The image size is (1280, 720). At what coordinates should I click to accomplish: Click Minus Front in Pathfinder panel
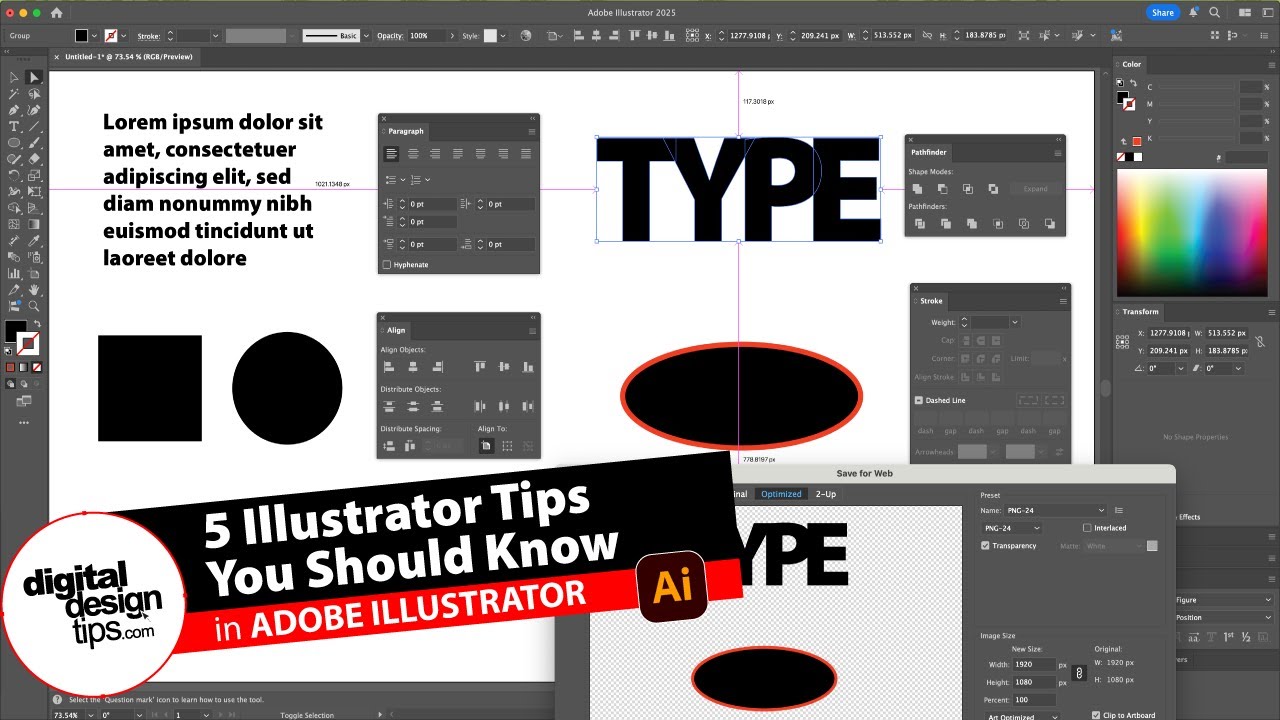pyautogui.click(x=942, y=189)
